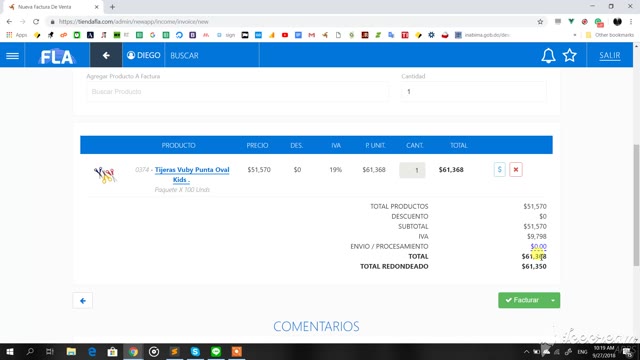Open the DIEGO user menu

[143, 55]
